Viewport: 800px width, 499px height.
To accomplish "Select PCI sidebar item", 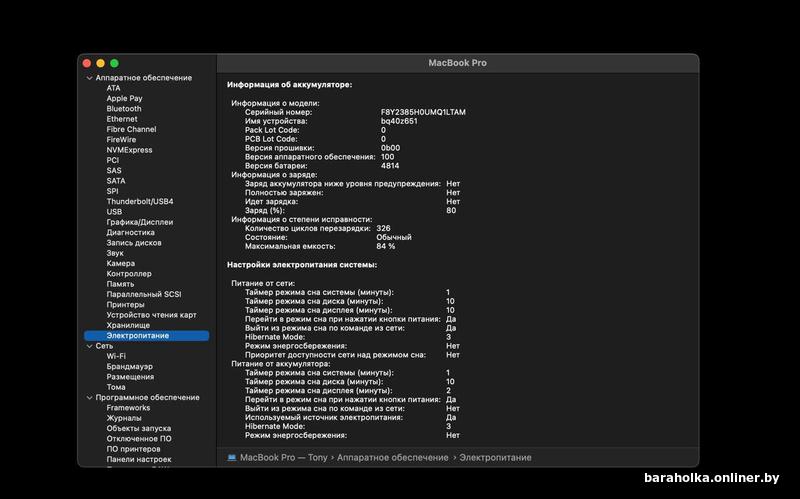I will point(113,160).
